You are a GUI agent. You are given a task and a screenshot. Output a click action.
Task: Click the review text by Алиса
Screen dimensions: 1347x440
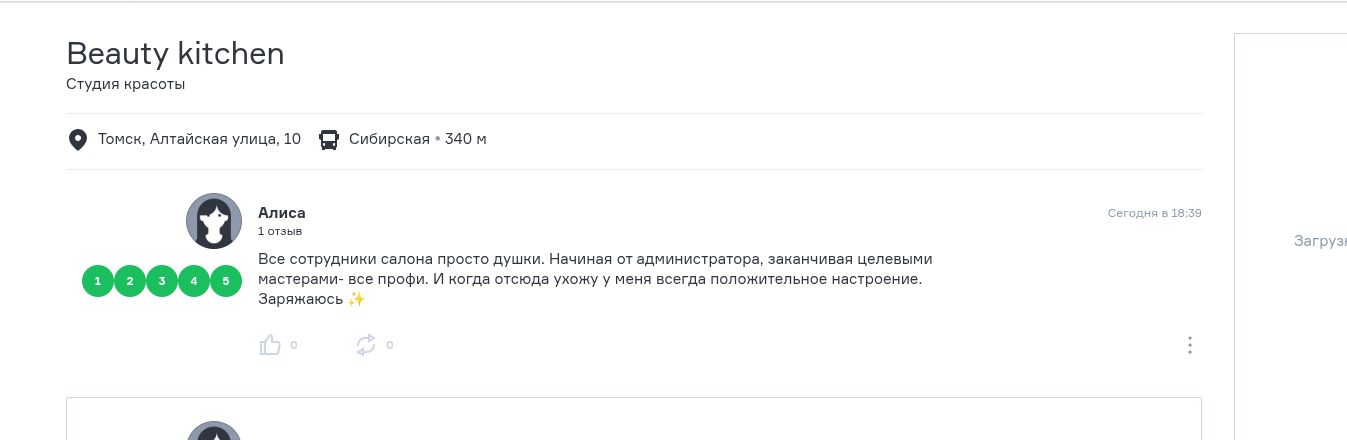[x=595, y=279]
